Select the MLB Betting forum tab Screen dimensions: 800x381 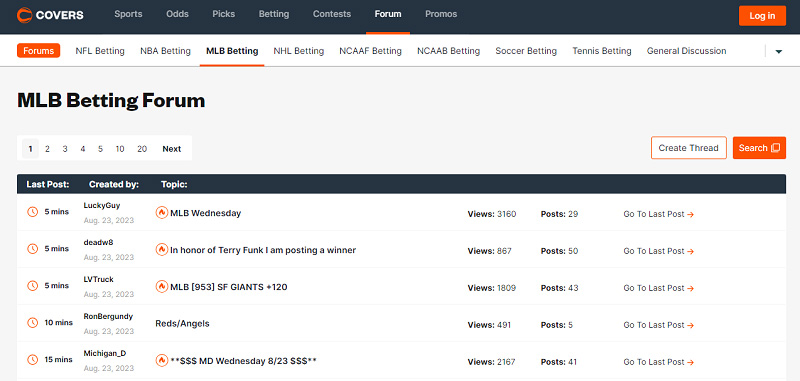tap(232, 51)
